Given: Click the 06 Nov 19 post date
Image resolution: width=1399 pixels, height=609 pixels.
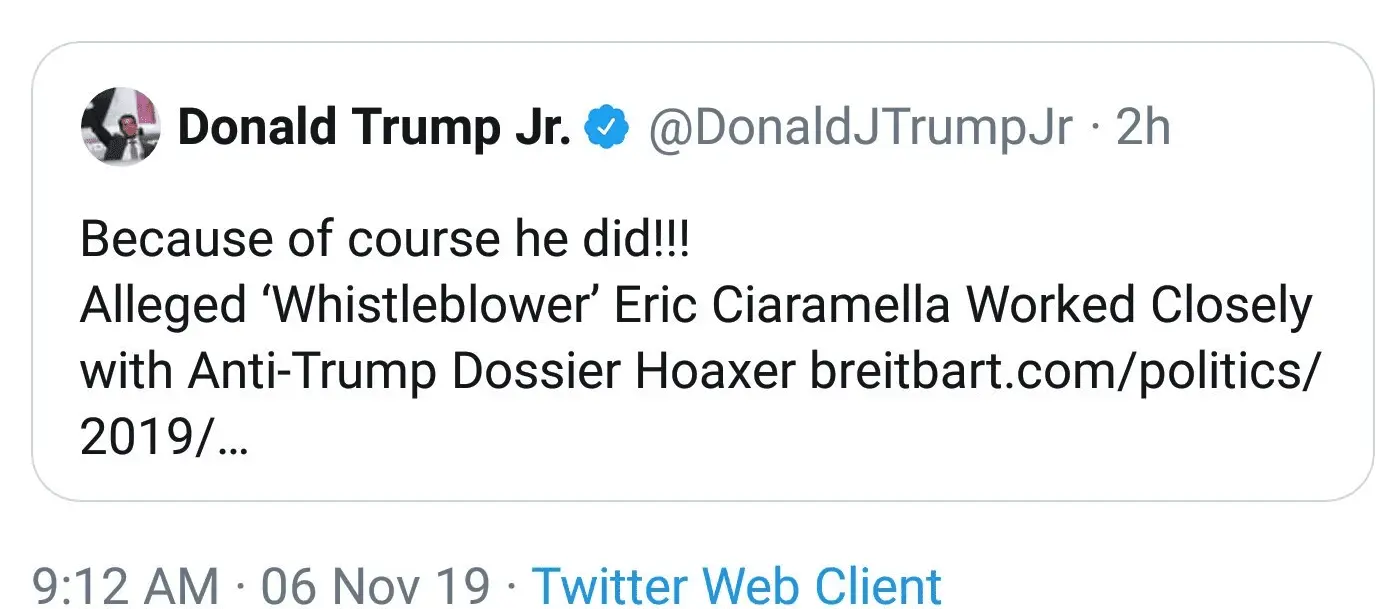Looking at the screenshot, I should pyautogui.click(x=376, y=585).
